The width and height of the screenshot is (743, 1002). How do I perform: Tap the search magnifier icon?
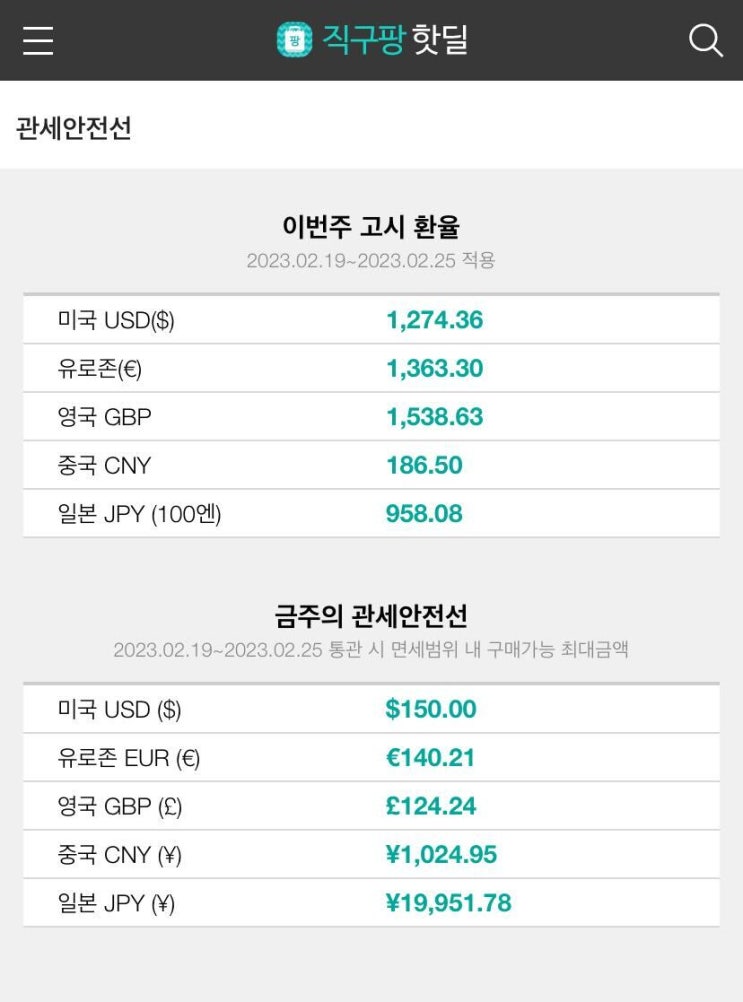[705, 40]
